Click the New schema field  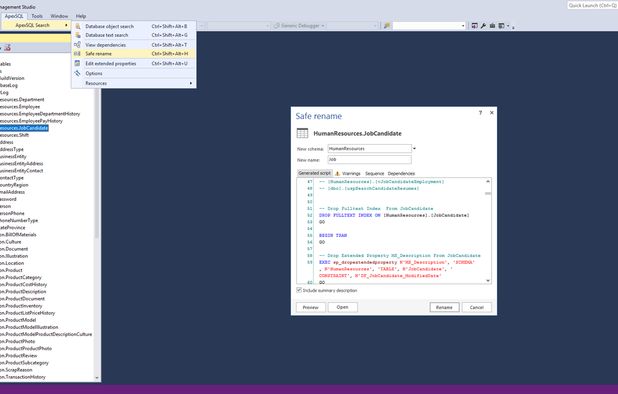pos(369,149)
